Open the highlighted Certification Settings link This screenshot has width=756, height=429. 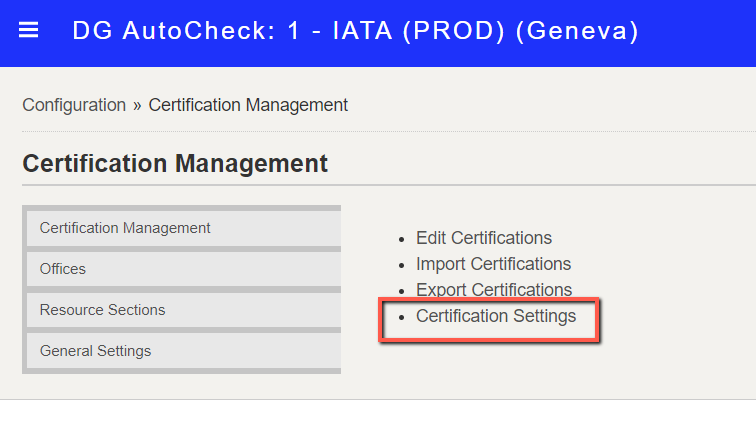coord(496,316)
